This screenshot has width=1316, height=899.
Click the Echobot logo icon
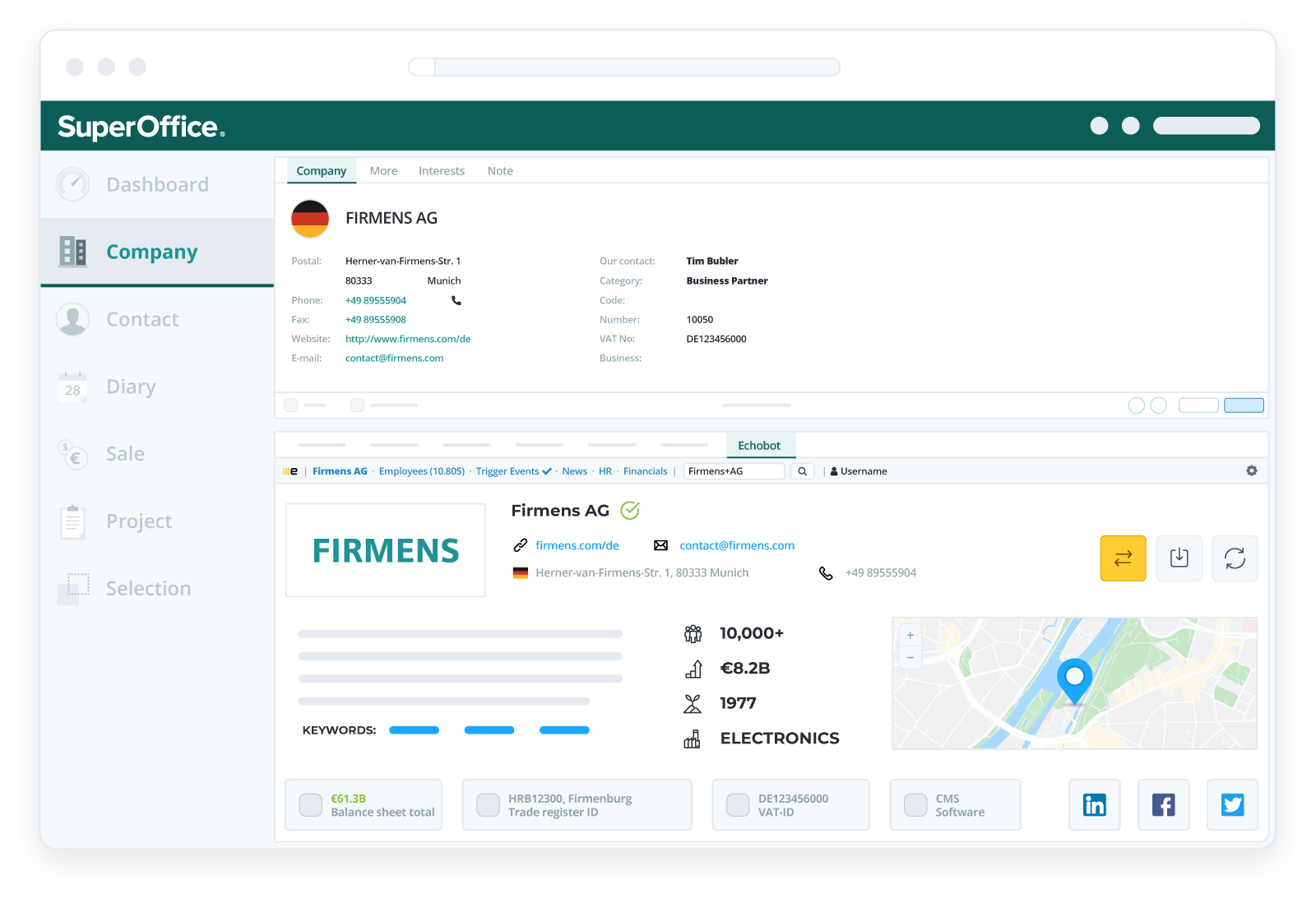tap(290, 471)
